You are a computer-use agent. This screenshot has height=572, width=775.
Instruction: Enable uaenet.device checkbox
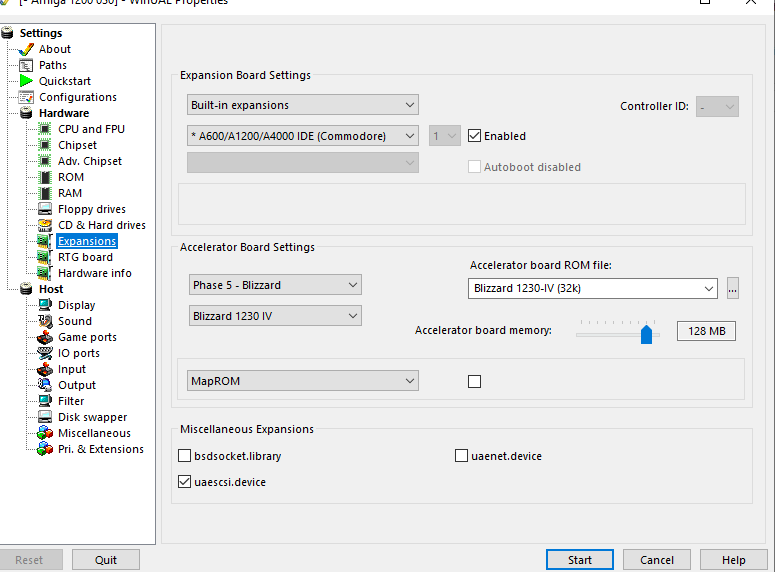click(x=461, y=456)
